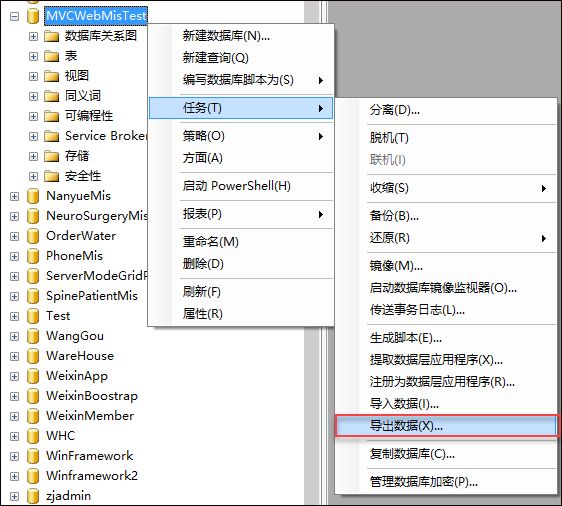This screenshot has width=562, height=506.
Task: Select the SpinePatientMis database row
Action: (92, 296)
